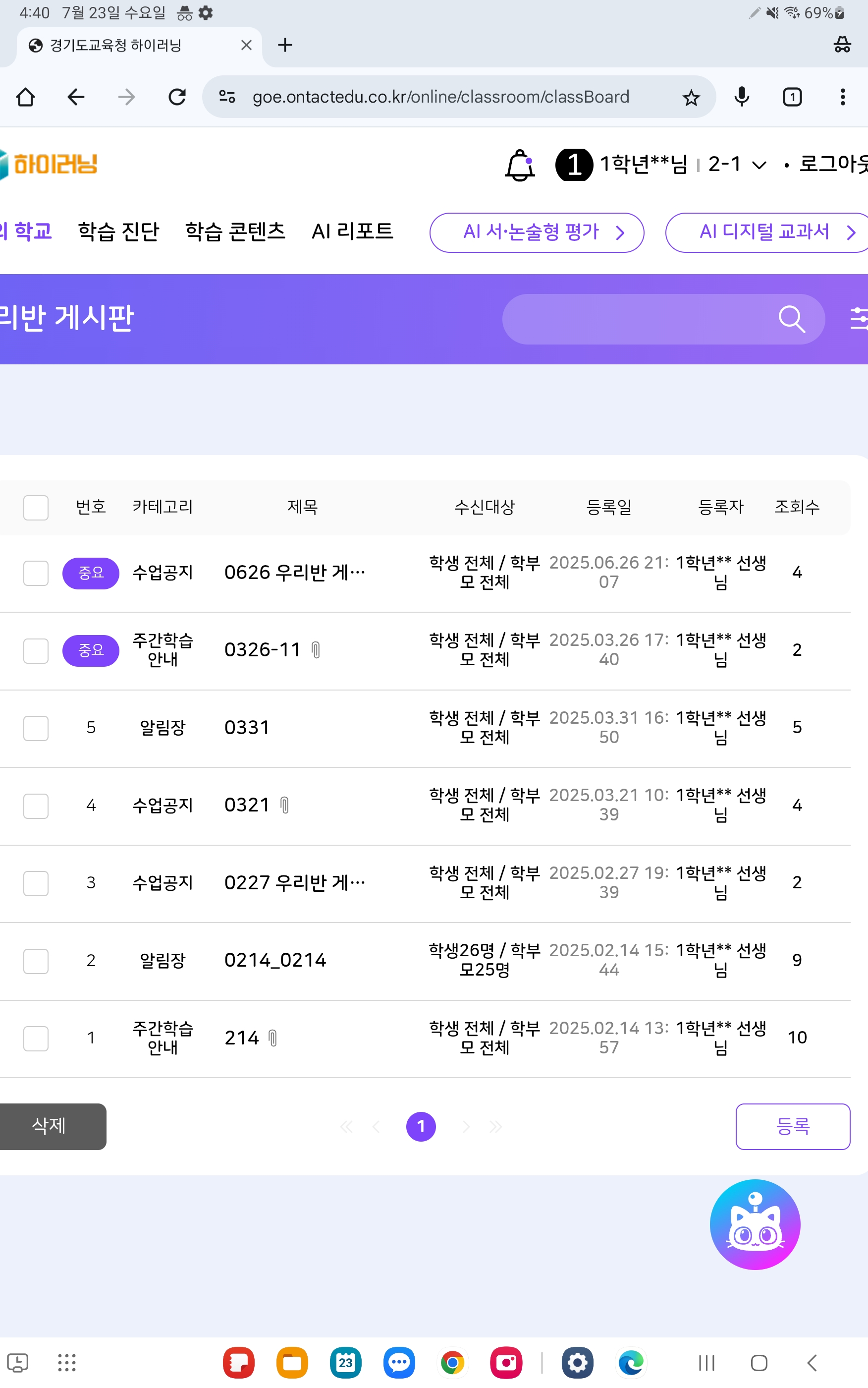Open the Chrome three-dot menu

(842, 97)
